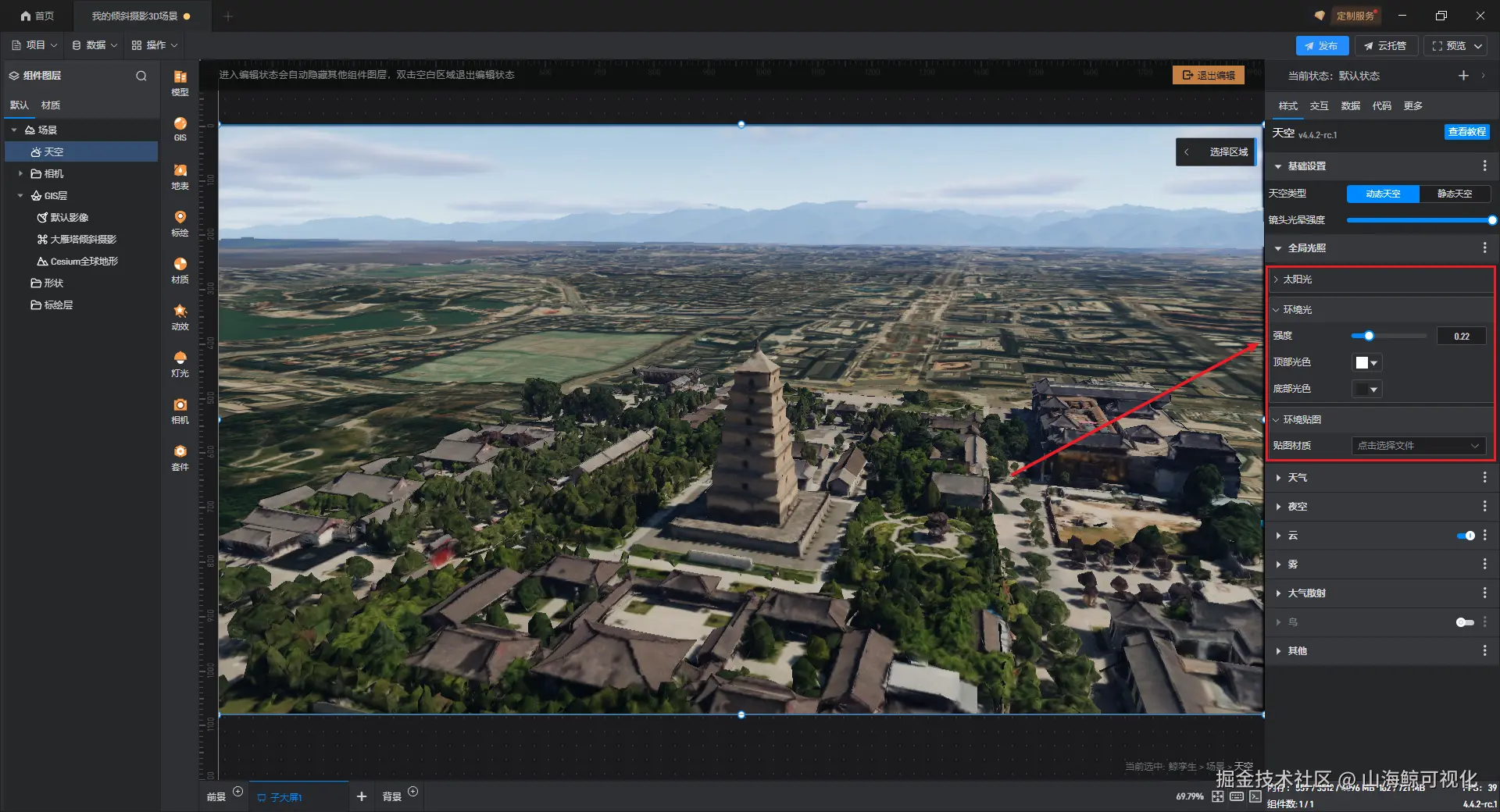Switch to the 更多 tab
This screenshot has width=1500, height=812.
tap(1412, 106)
